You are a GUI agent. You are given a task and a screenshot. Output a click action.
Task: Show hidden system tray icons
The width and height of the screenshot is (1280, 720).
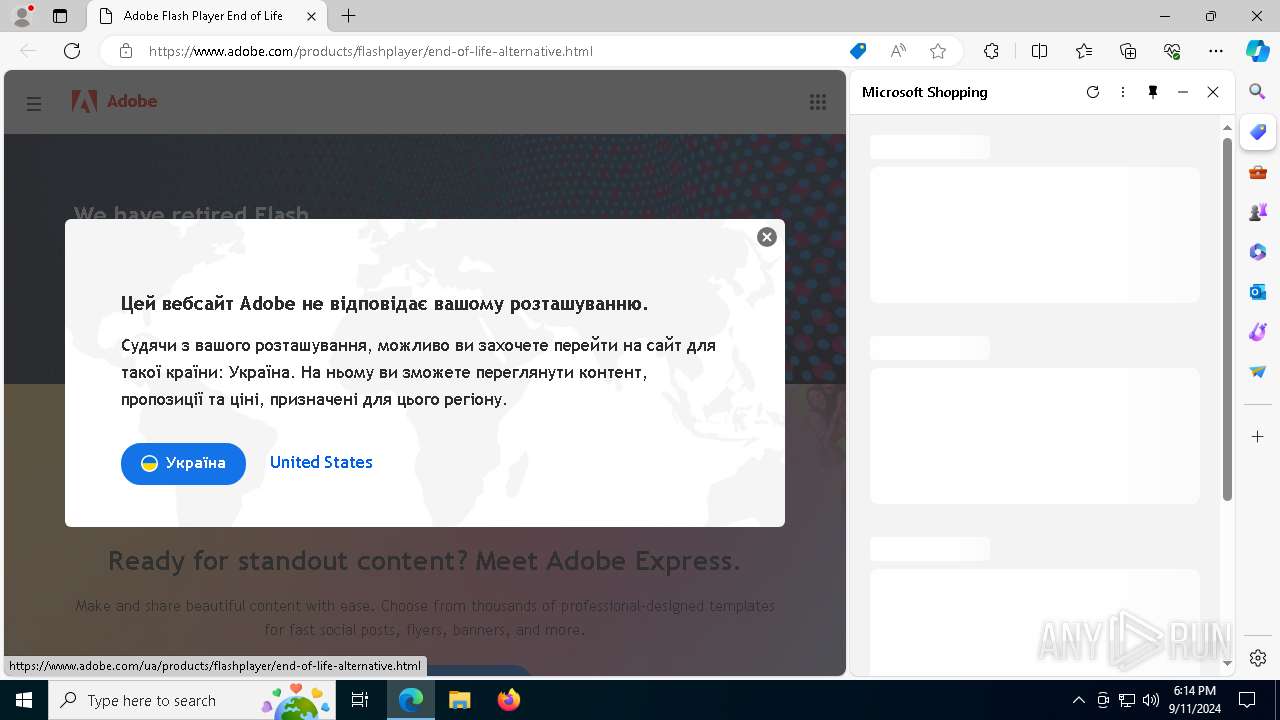click(1078, 700)
